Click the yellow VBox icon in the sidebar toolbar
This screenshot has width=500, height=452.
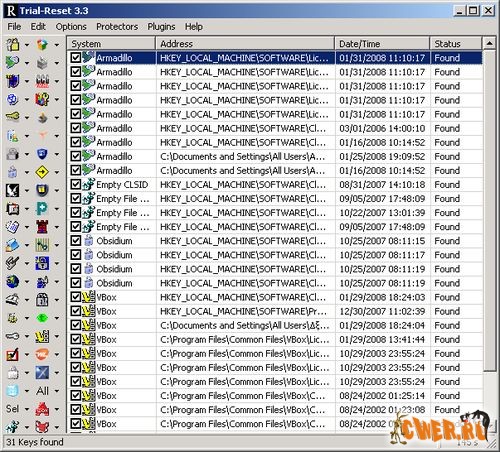42,336
